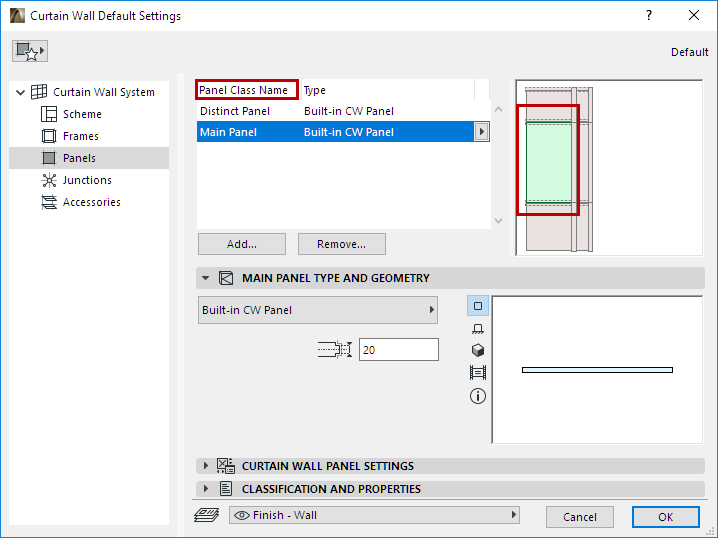
Task: Select the Distinct Panel row
Action: tap(343, 111)
